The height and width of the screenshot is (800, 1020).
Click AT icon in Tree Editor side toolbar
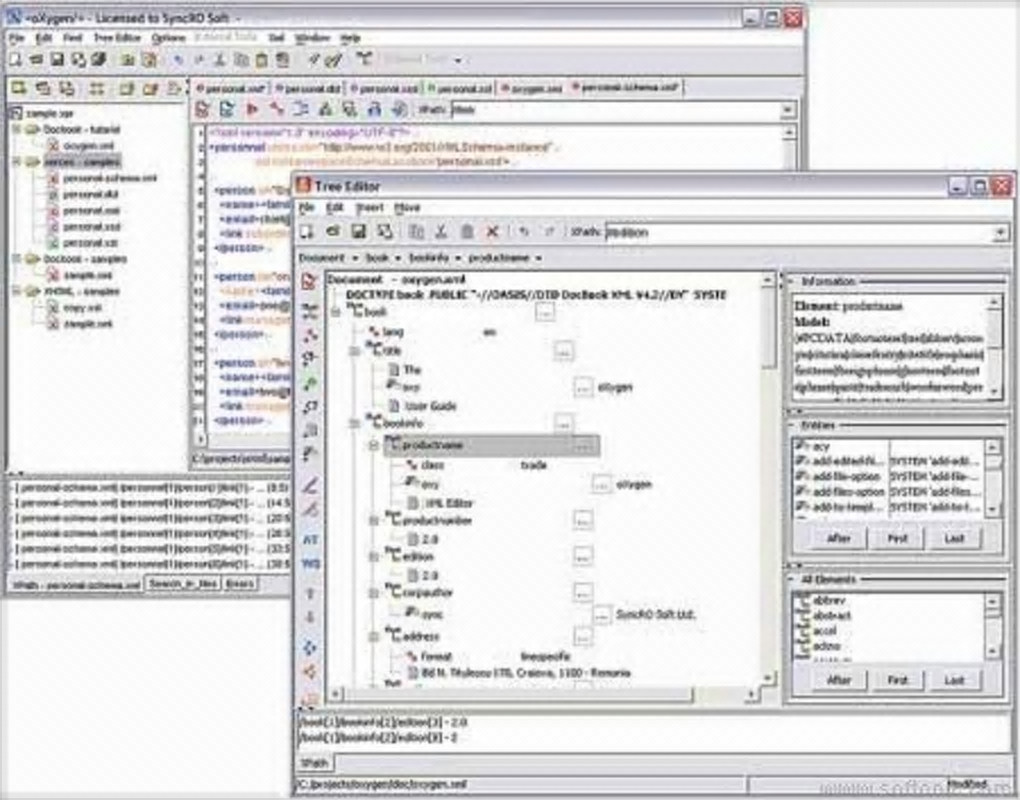click(310, 539)
